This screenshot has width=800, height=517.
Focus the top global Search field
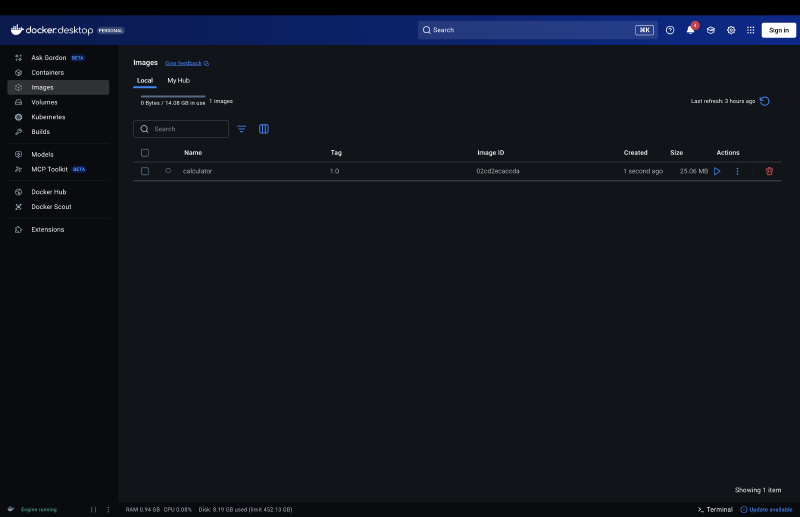coord(537,30)
